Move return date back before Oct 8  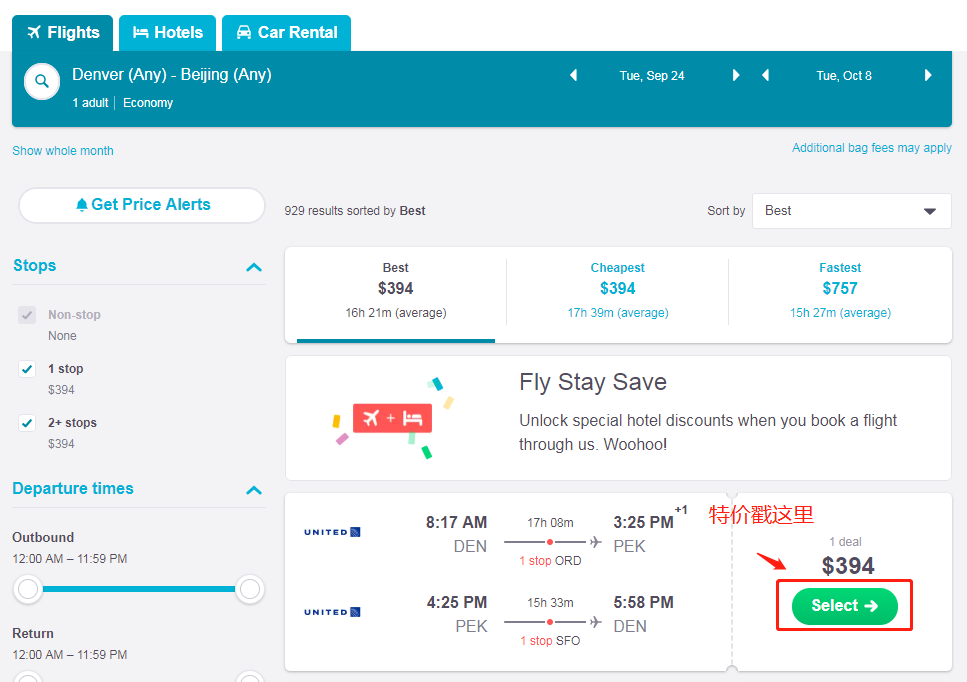click(765, 75)
